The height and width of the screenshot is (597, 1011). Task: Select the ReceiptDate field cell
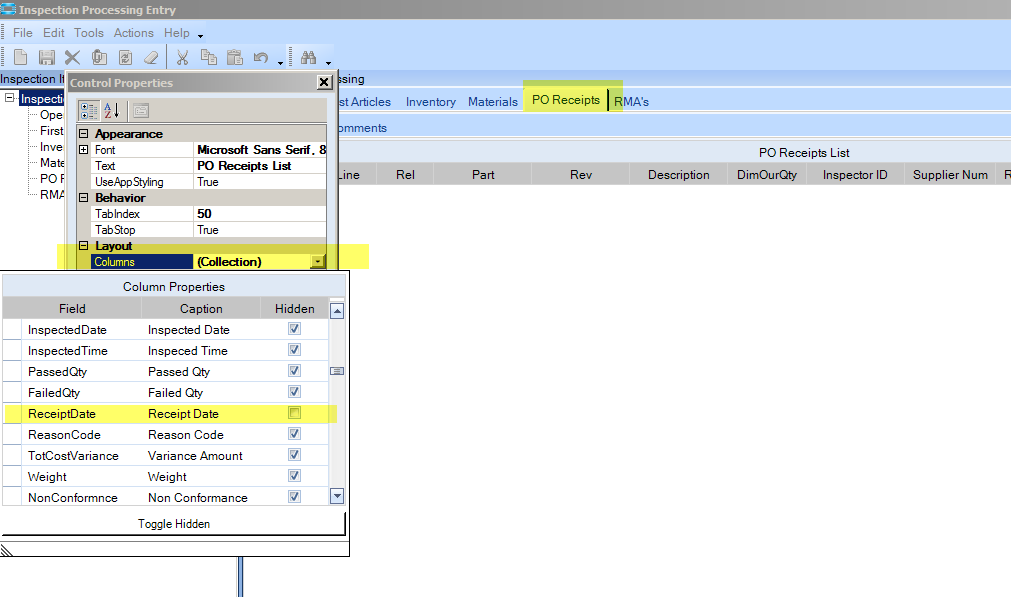tap(81, 413)
